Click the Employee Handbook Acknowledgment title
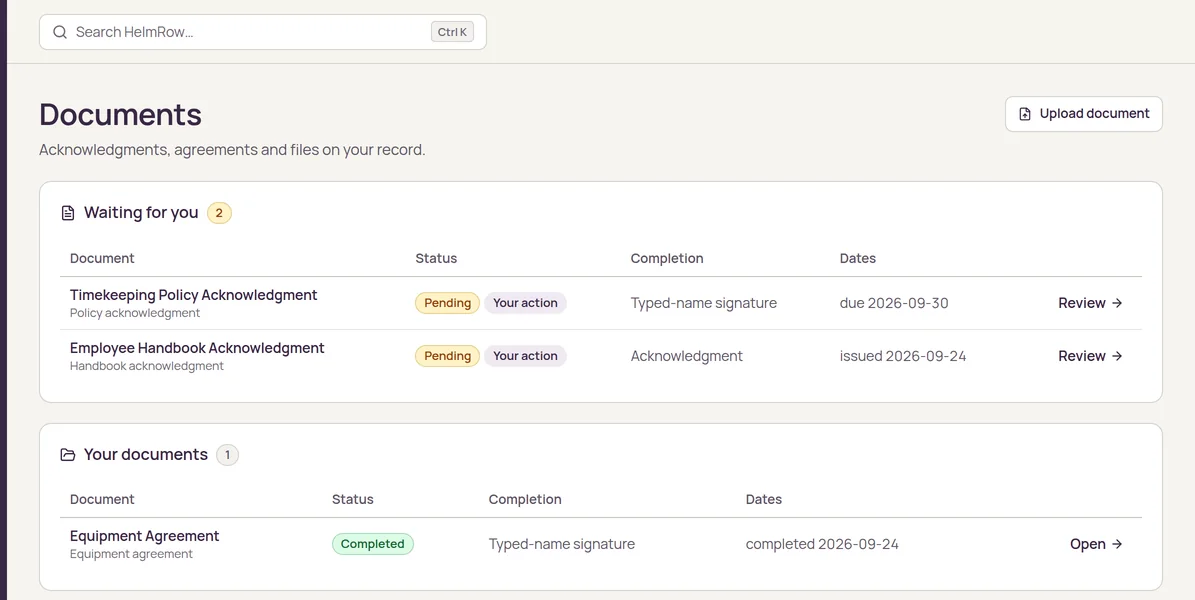The width and height of the screenshot is (1195, 600). pyautogui.click(x=197, y=348)
